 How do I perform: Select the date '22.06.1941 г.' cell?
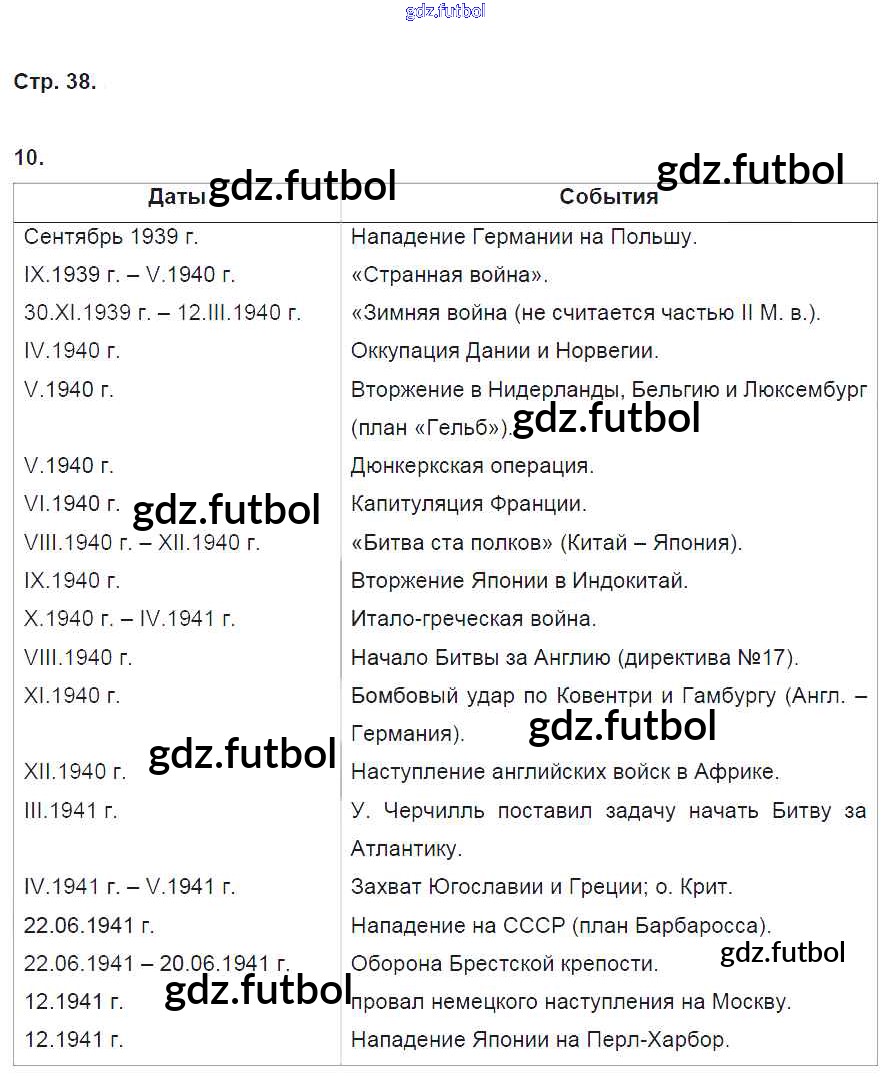click(89, 926)
